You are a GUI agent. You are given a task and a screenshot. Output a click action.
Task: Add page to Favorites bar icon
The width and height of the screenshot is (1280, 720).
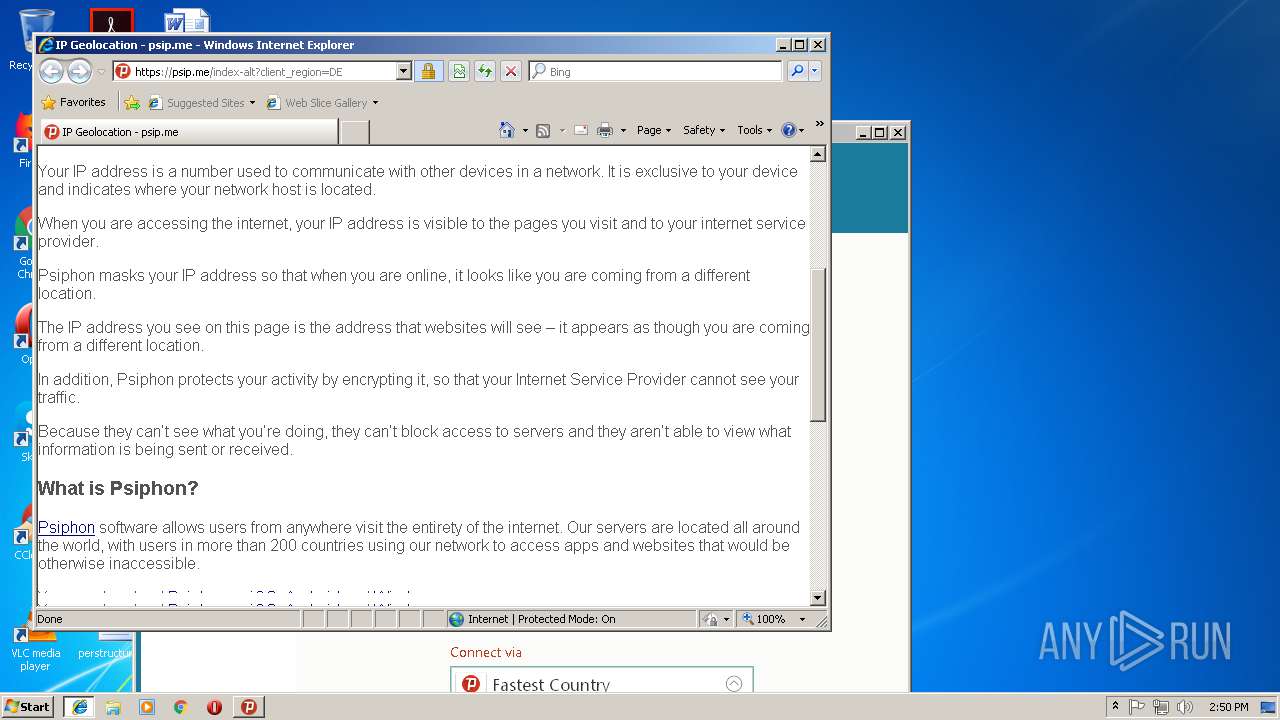pyautogui.click(x=132, y=102)
